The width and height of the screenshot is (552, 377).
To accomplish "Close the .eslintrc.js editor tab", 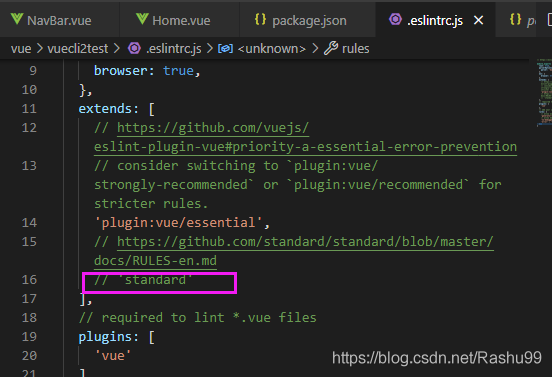I will pyautogui.click(x=478, y=20).
